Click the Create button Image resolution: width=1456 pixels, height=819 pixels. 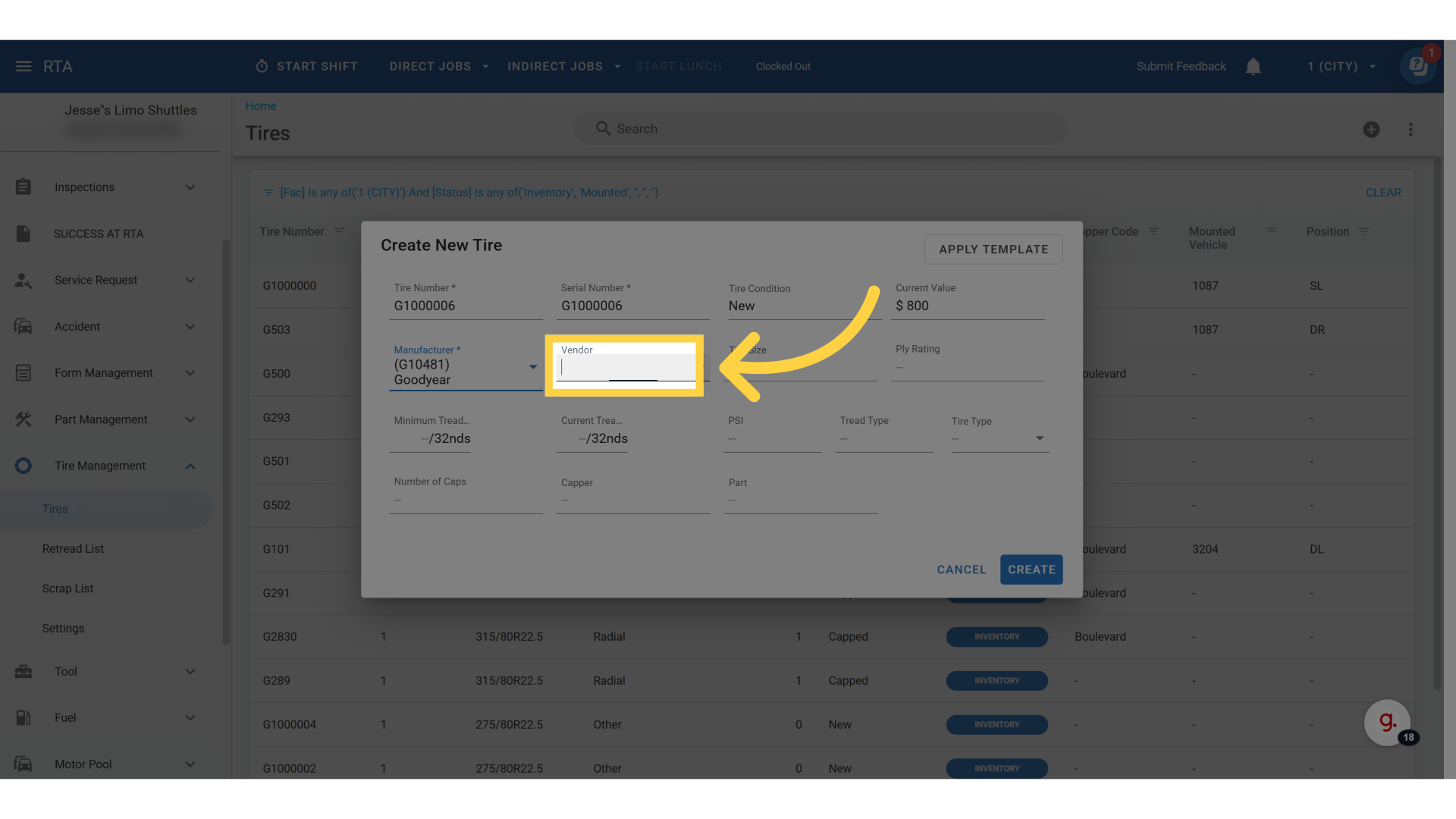pos(1031,570)
